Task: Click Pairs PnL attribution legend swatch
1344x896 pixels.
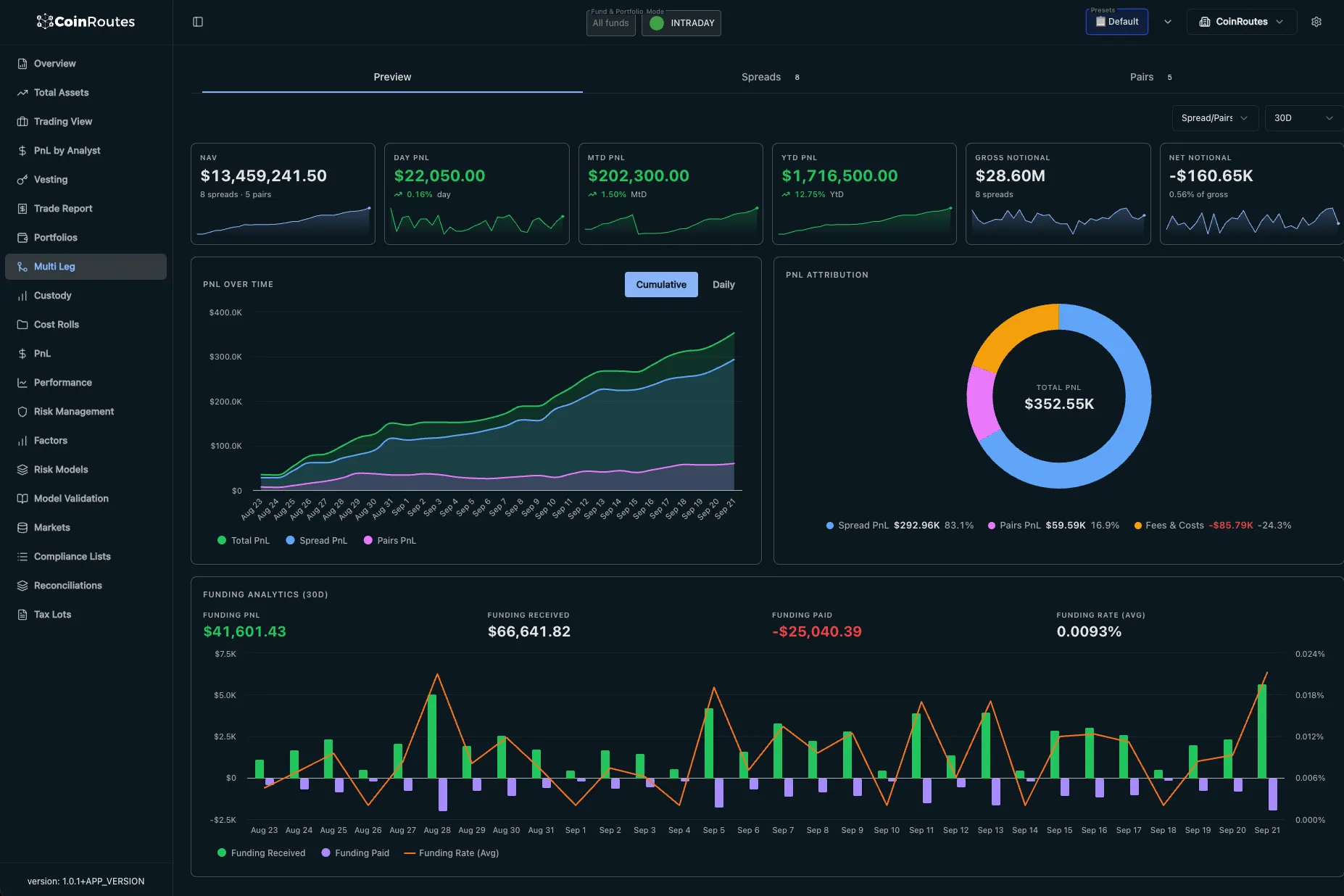Action: click(x=991, y=526)
